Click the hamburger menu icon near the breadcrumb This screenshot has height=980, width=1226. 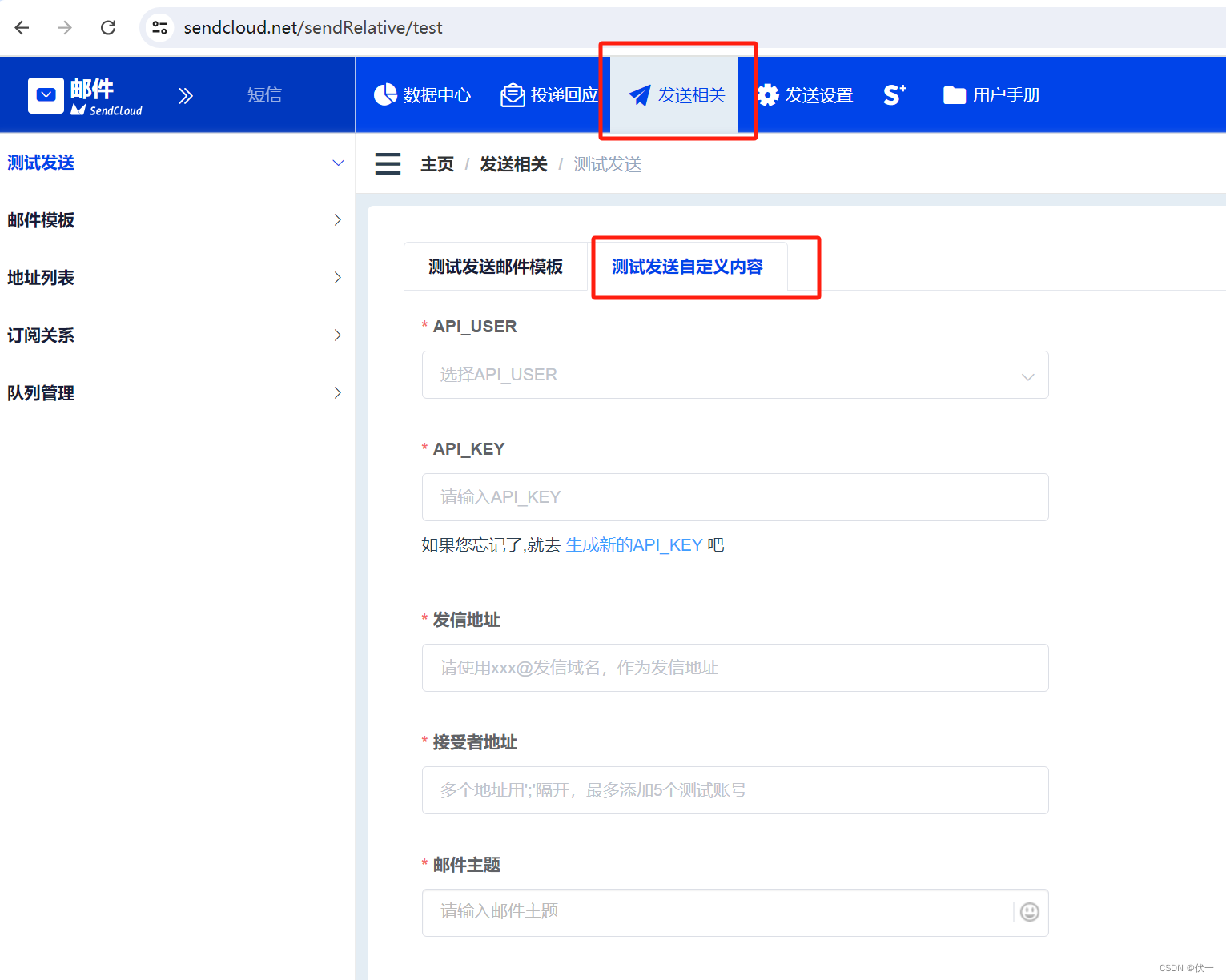coord(388,163)
